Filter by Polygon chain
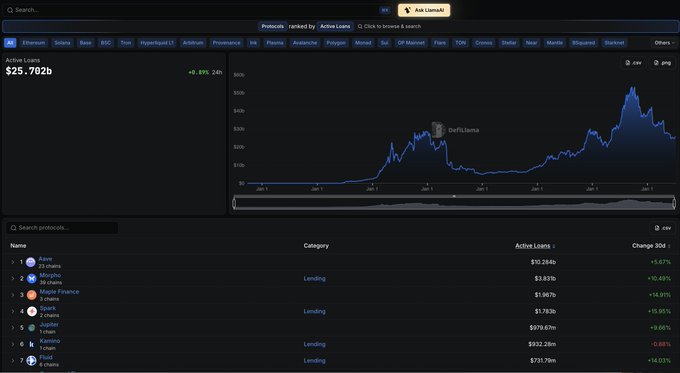Screen dimensions: 680x373 [x=336, y=43]
